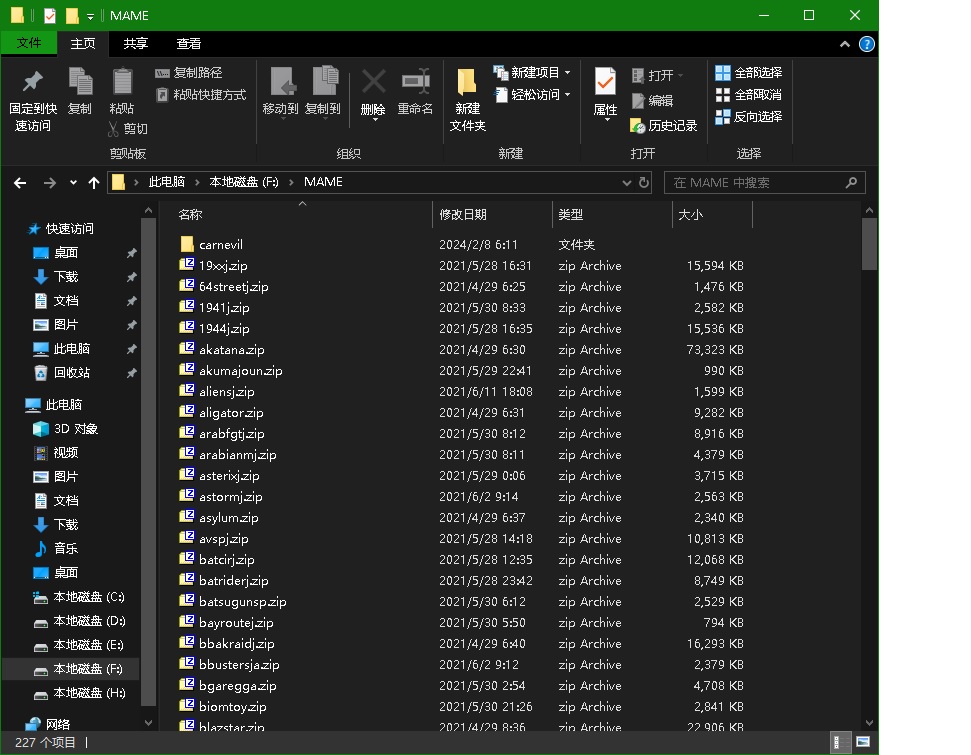Refresh the MAME folder view
The width and height of the screenshot is (971, 755).
pyautogui.click(x=644, y=183)
